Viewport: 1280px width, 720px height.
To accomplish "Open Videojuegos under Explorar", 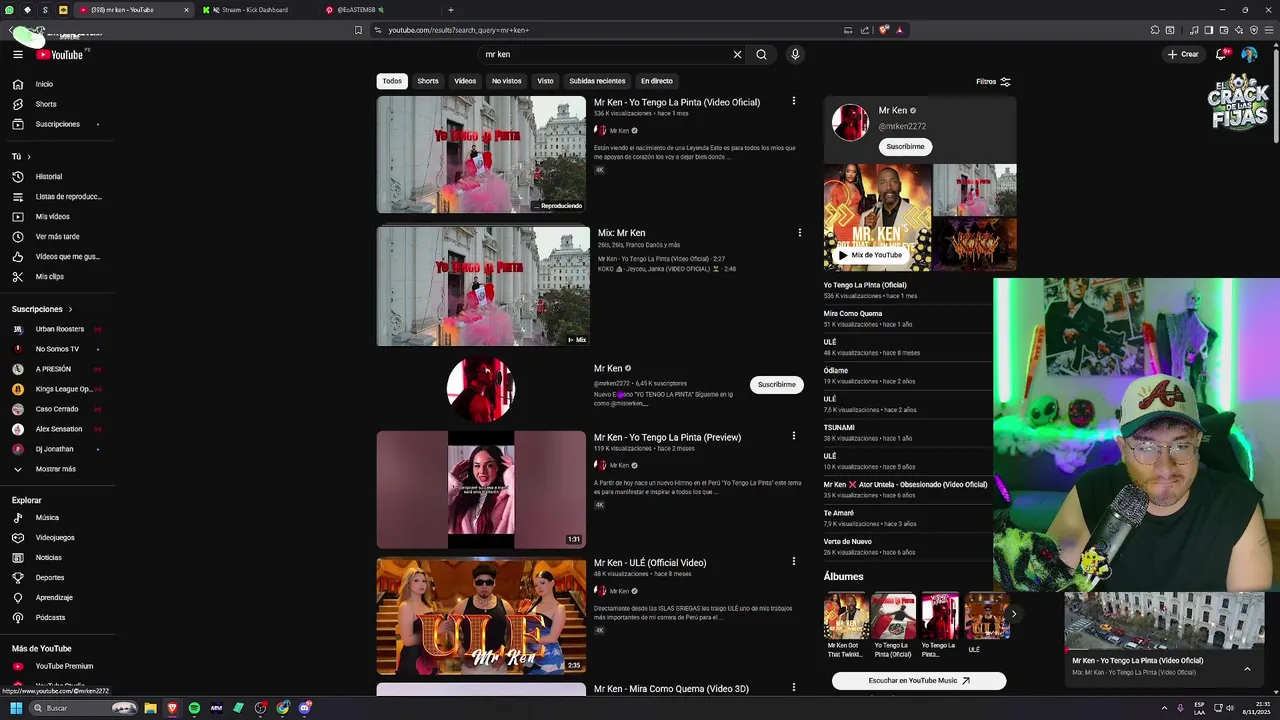I will click(x=56, y=538).
